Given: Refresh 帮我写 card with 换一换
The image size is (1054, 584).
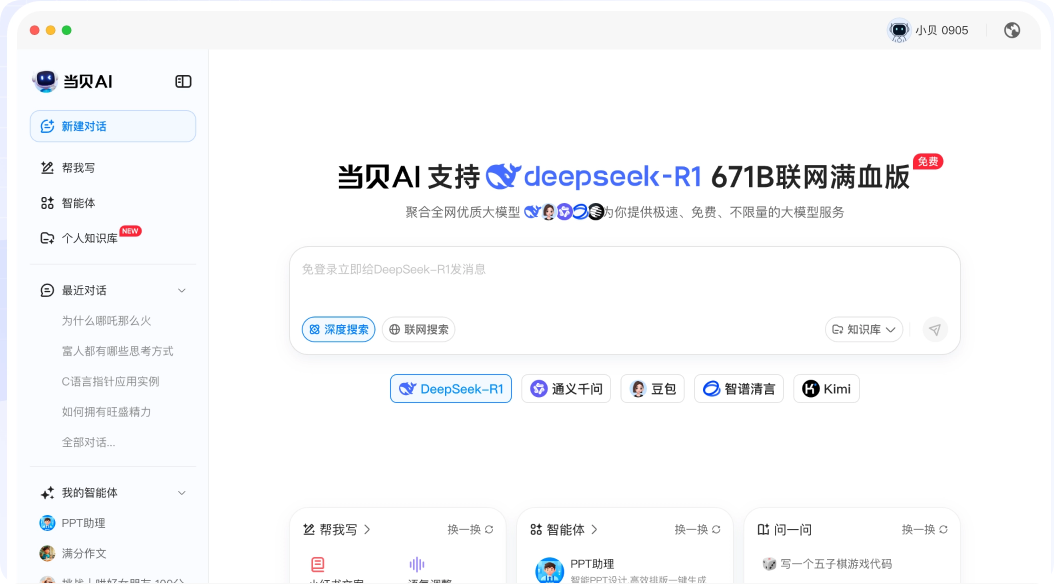Looking at the screenshot, I should pos(471,530).
